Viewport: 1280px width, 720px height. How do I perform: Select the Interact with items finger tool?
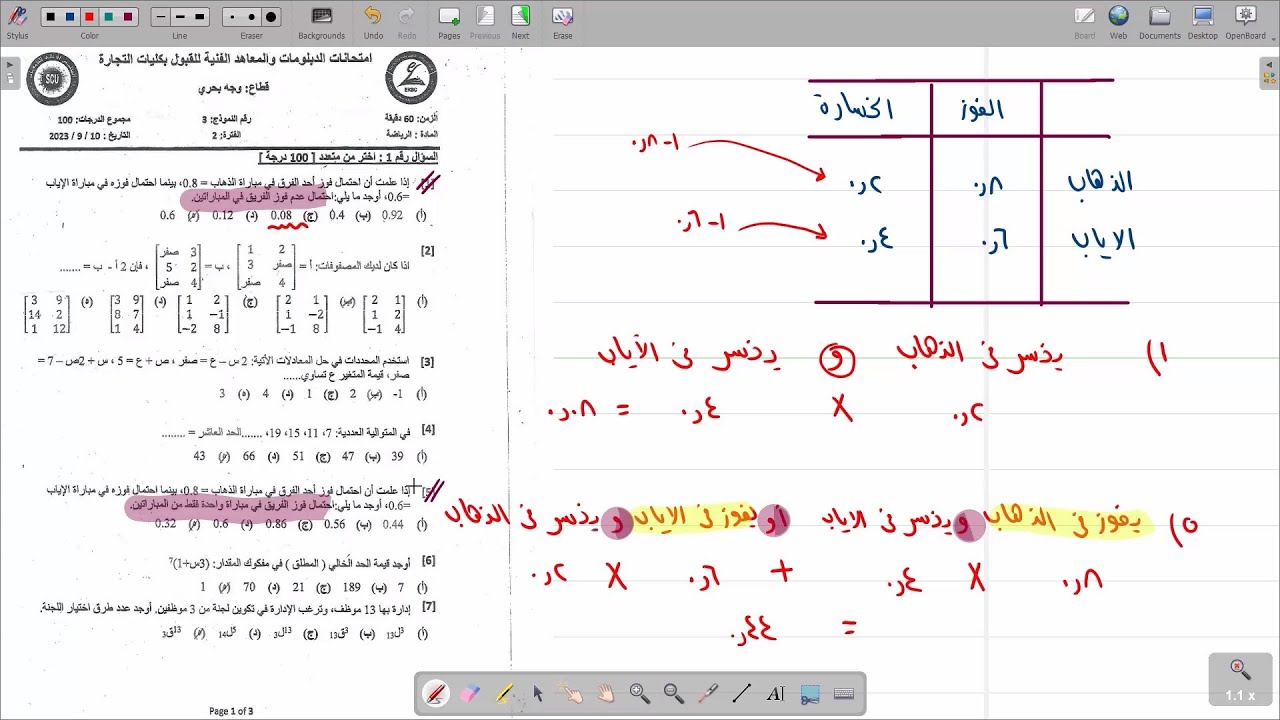pos(572,694)
